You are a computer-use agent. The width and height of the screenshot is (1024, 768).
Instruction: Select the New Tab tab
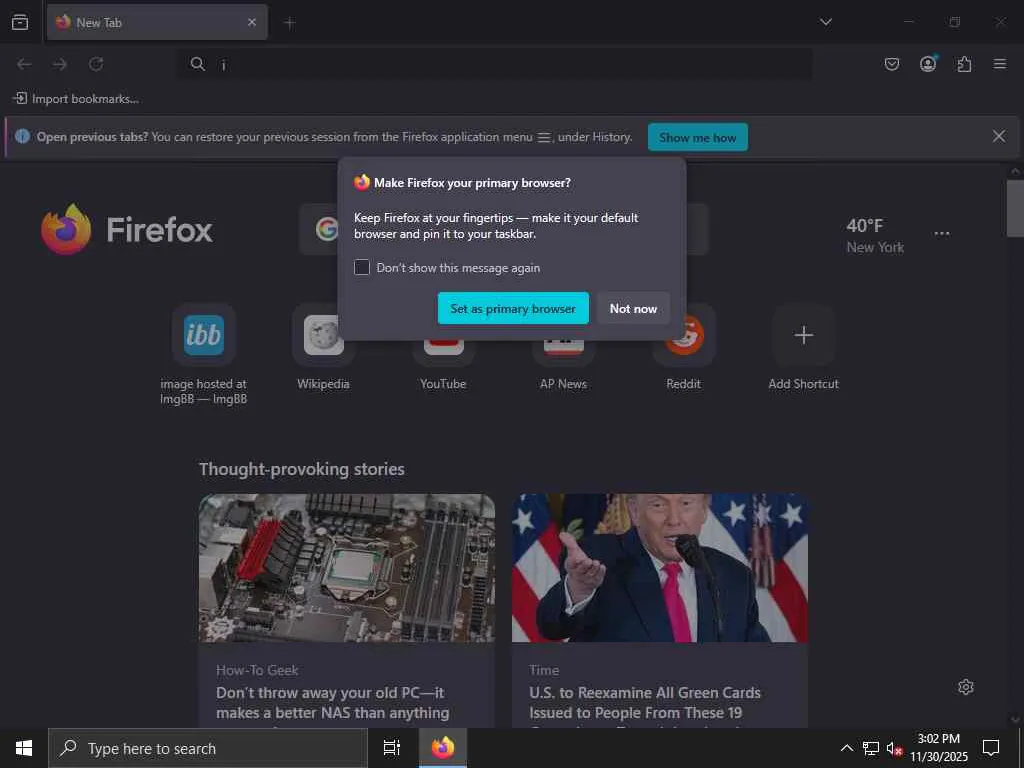[157, 22]
